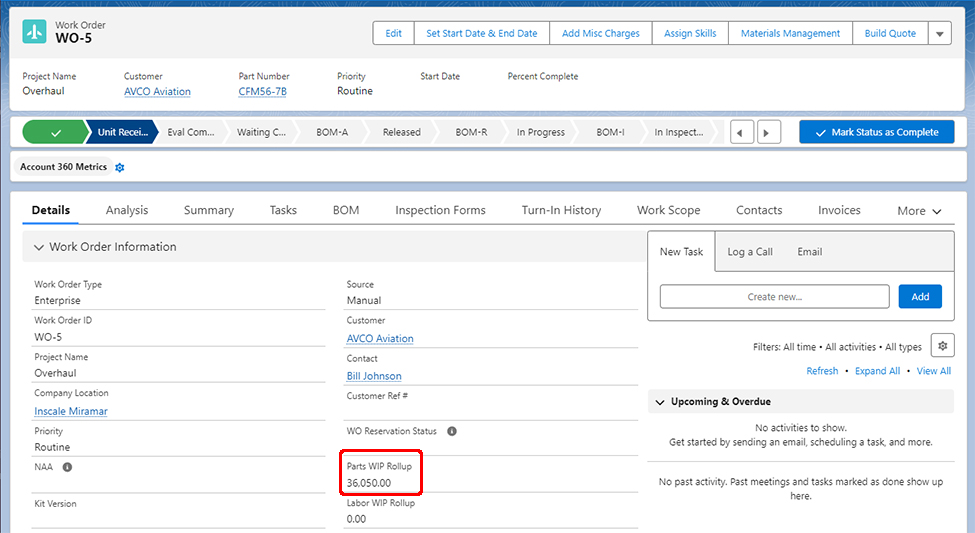Screen dimensions: 975x533
Task: Click Assign Skills button
Action: click(x=690, y=34)
